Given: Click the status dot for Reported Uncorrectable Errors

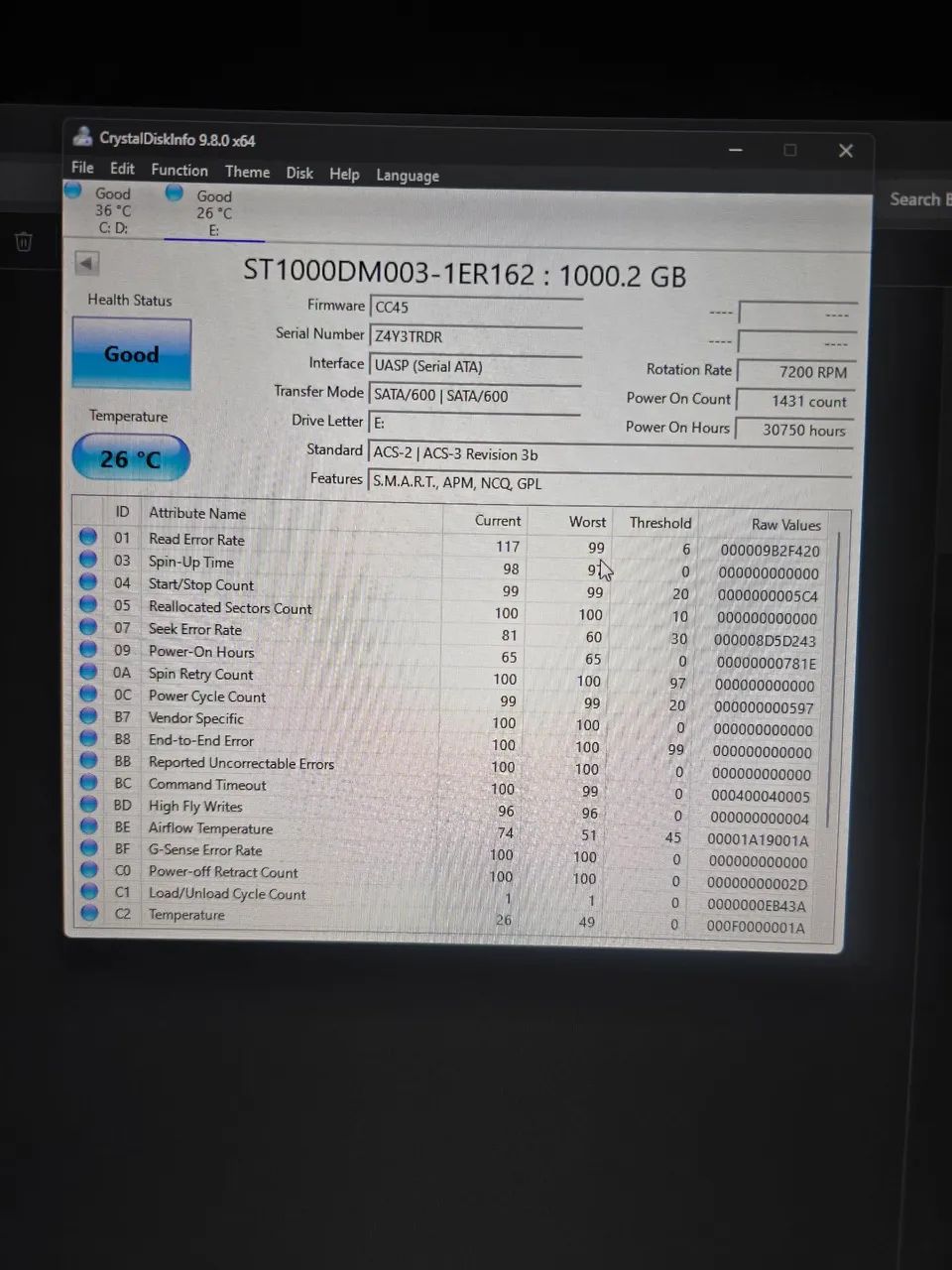Looking at the screenshot, I should (88, 761).
